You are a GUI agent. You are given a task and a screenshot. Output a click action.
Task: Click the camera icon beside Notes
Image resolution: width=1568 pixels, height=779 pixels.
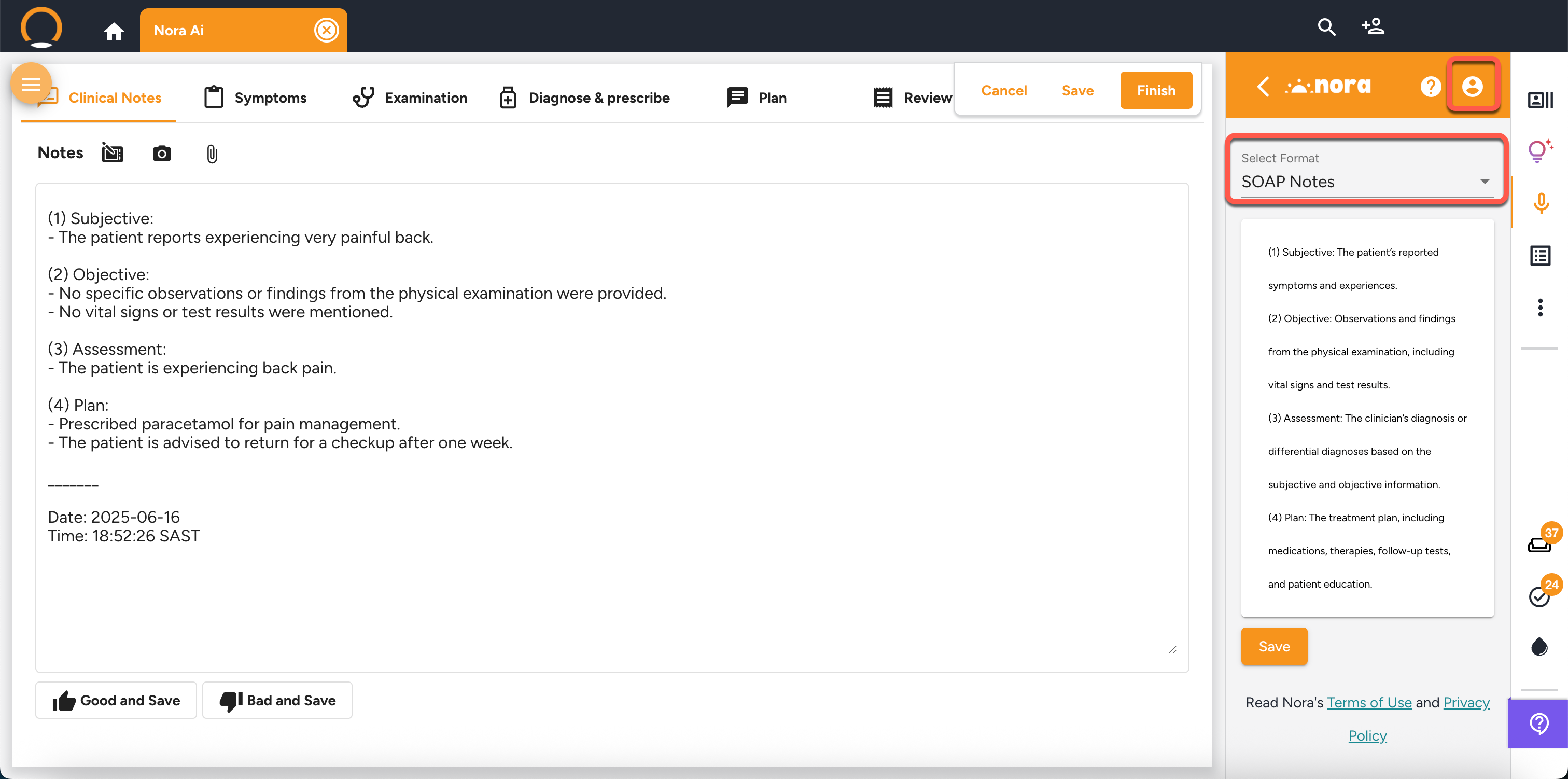(x=161, y=154)
